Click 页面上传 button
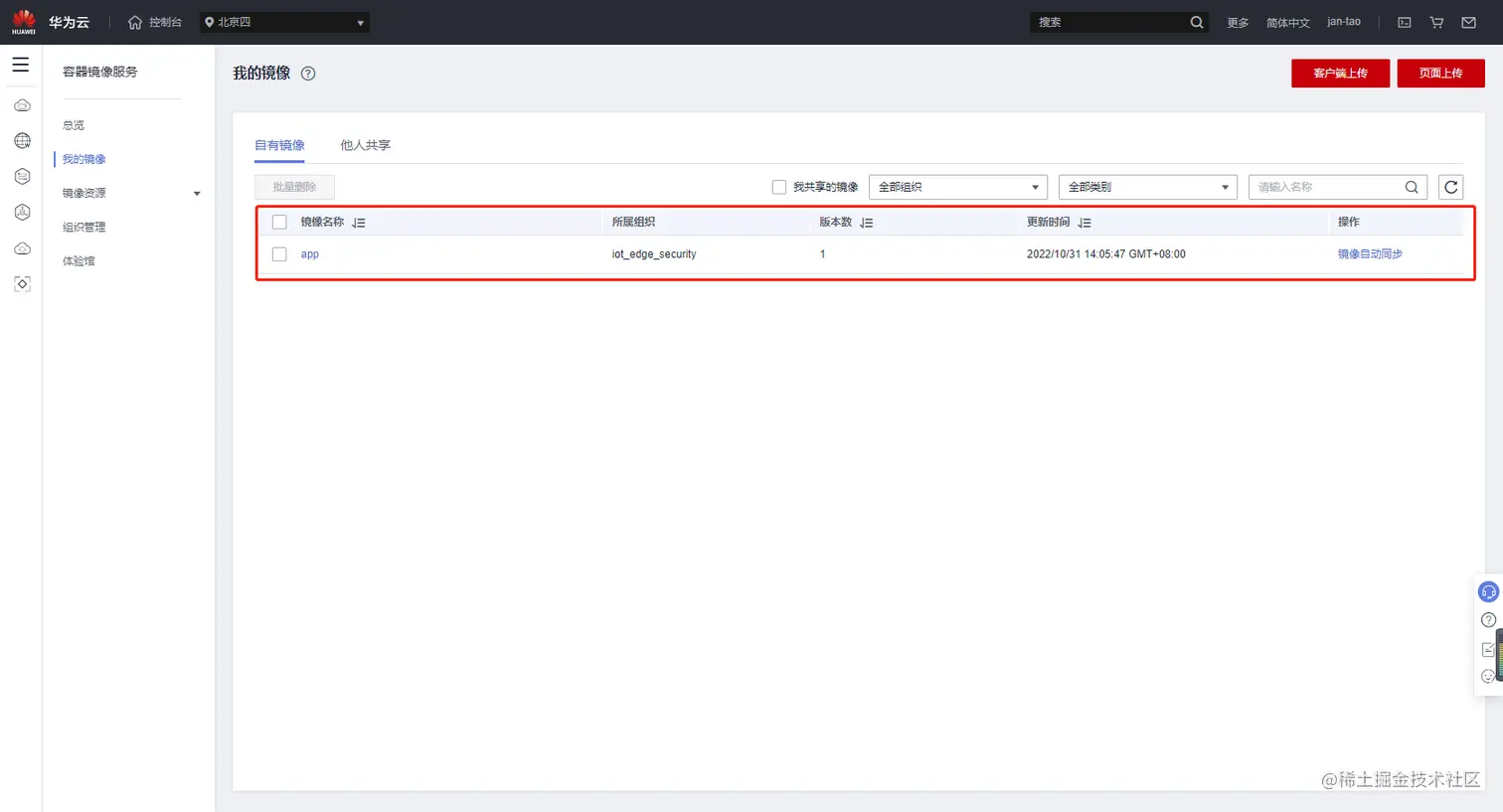1503x812 pixels. click(x=1440, y=74)
